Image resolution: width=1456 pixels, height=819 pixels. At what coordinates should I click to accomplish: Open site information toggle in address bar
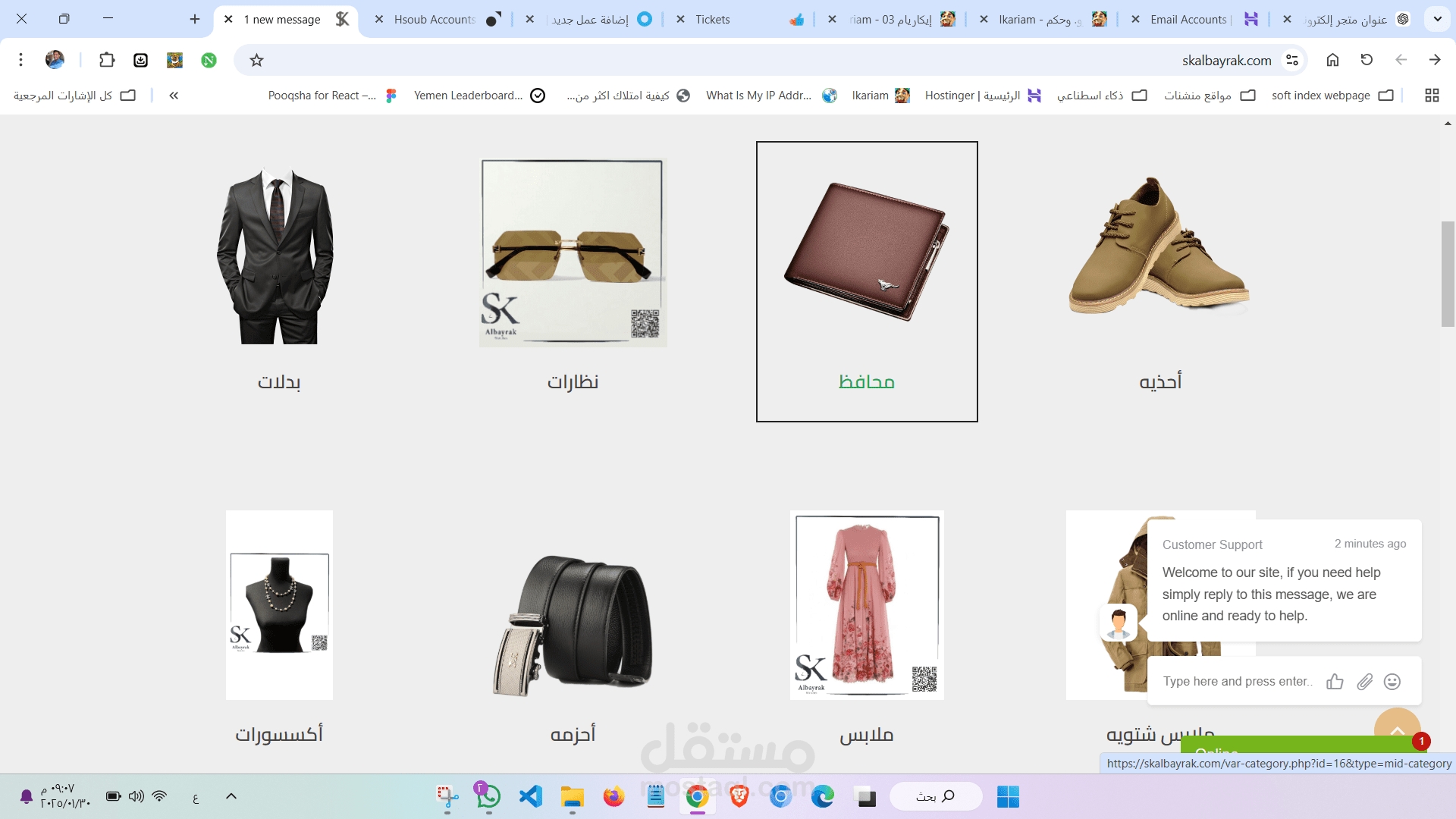pos(1292,60)
